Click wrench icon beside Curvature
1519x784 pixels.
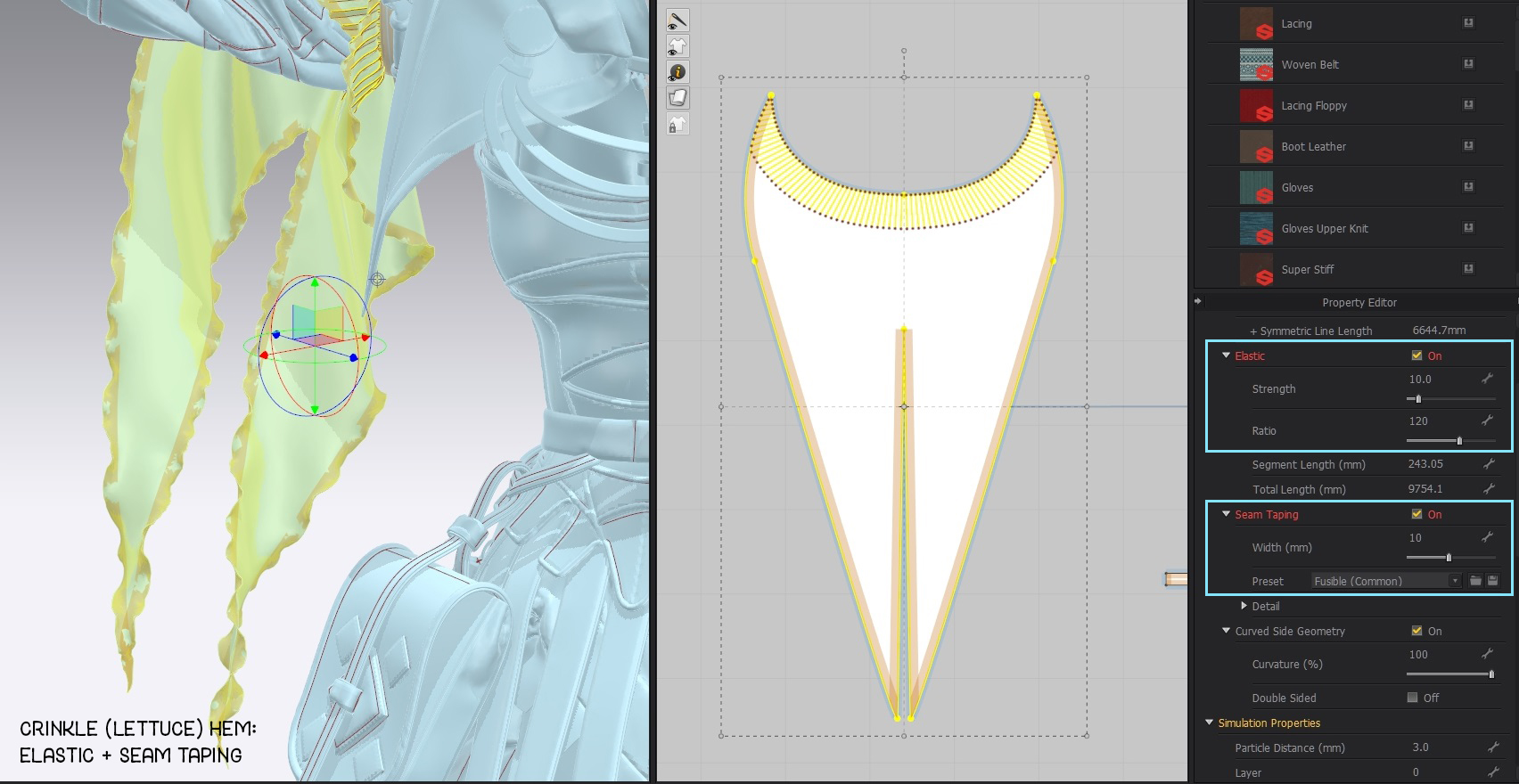point(1487,654)
